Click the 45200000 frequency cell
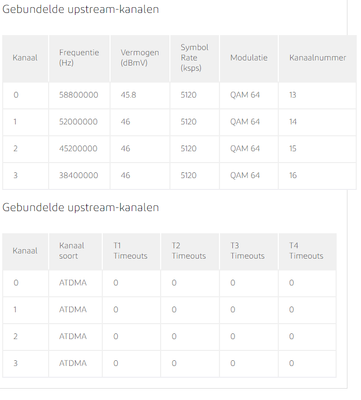The image size is (361, 400). coord(79,149)
